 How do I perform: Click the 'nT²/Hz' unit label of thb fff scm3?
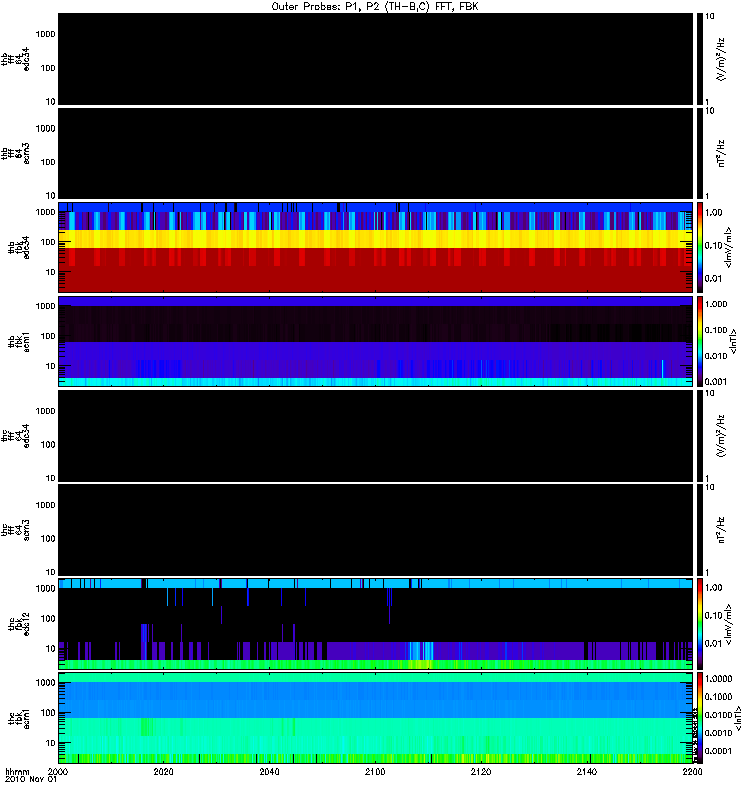[x=721, y=154]
